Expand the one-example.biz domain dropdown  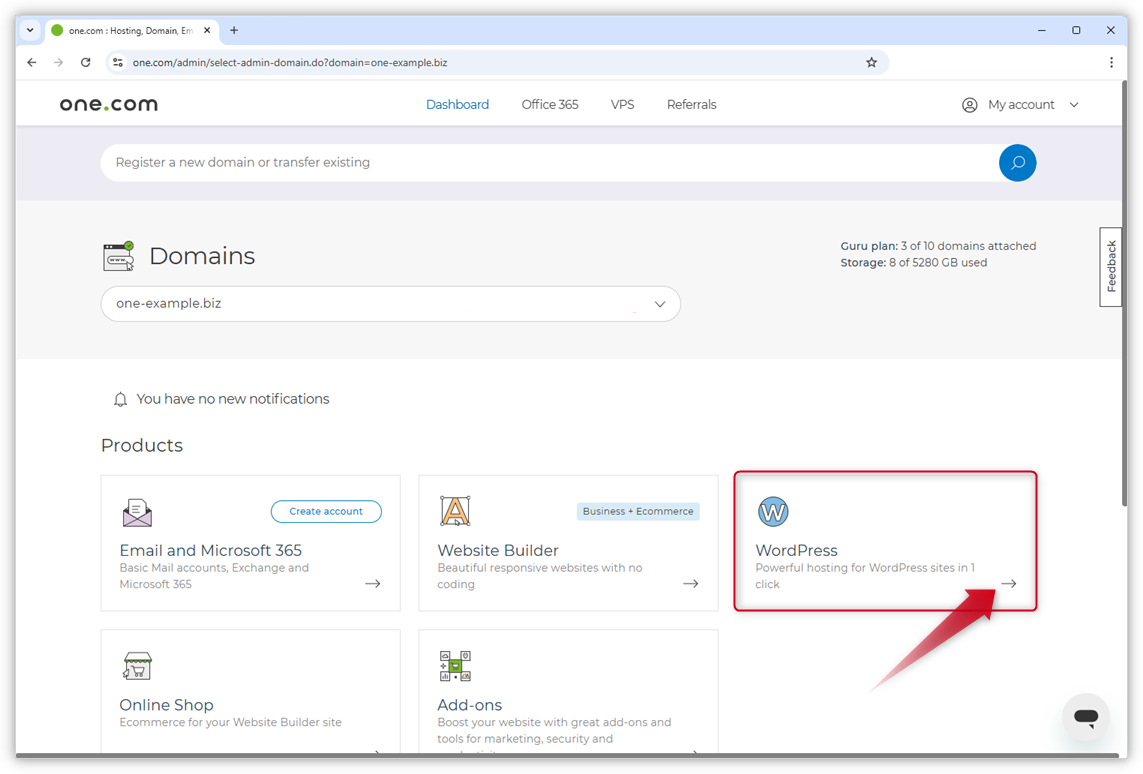659,304
